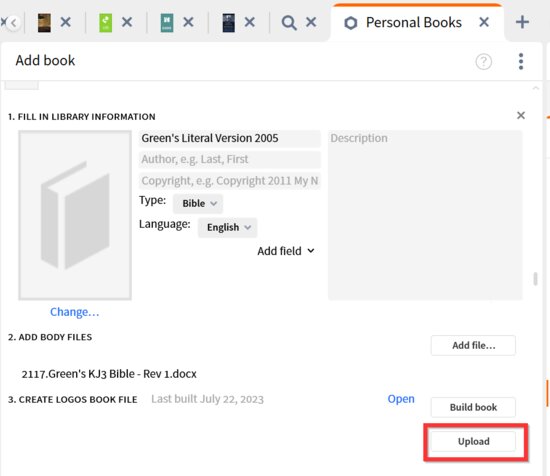The height and width of the screenshot is (476, 550).
Task: Click the Change... cover link
Action: click(x=74, y=312)
